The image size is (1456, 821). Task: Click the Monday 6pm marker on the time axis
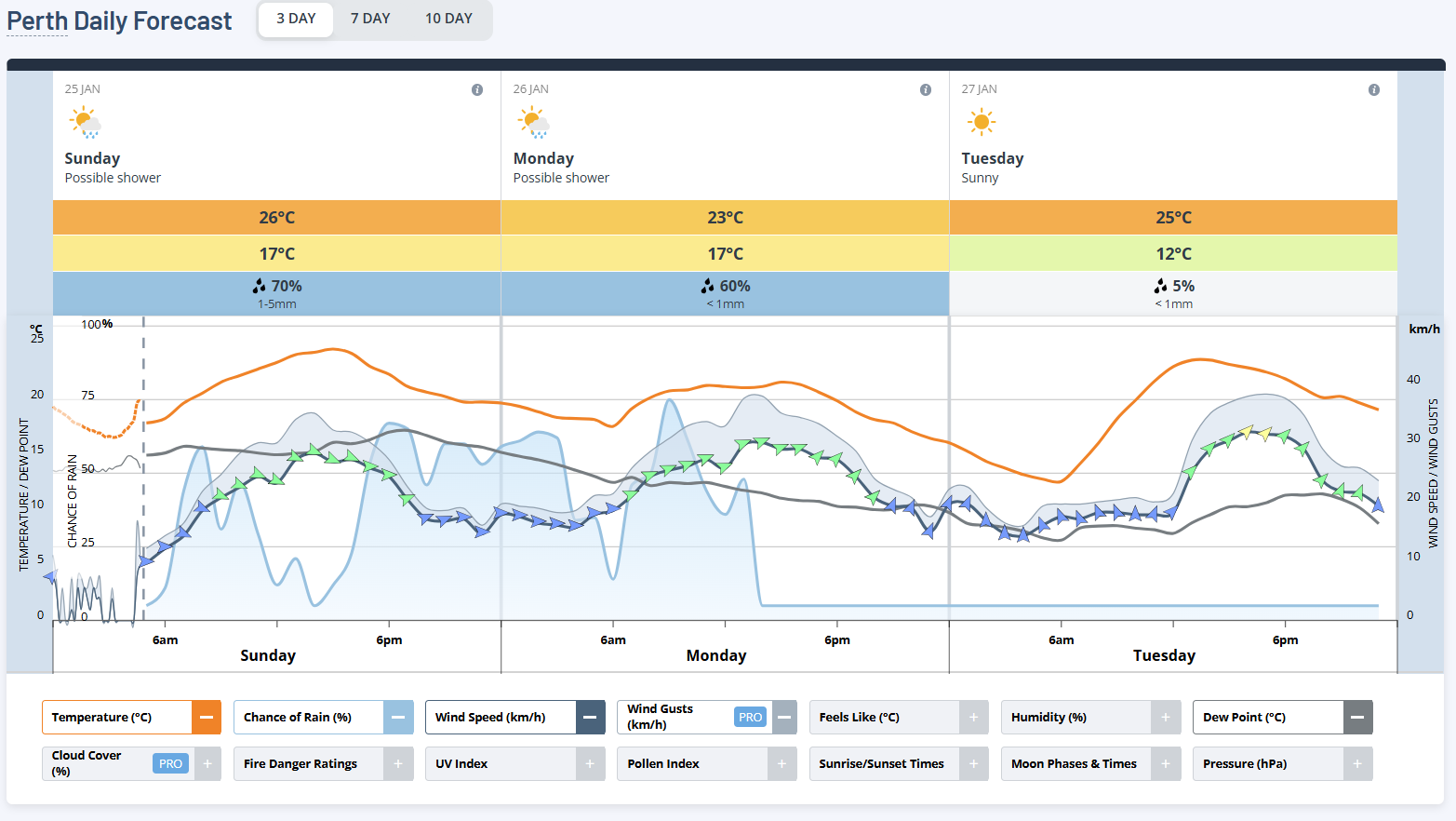tap(837, 639)
